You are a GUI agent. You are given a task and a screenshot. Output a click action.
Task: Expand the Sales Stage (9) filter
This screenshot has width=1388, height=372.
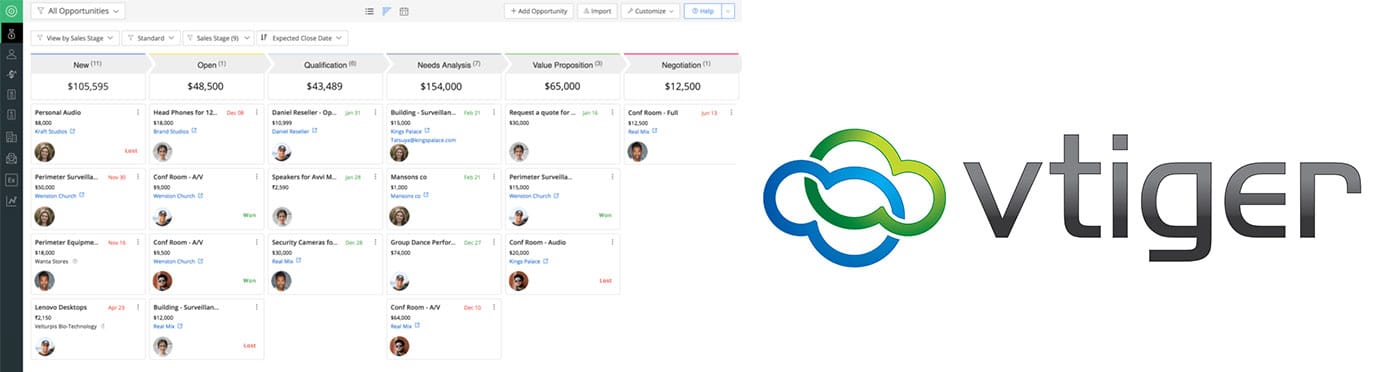(x=218, y=38)
